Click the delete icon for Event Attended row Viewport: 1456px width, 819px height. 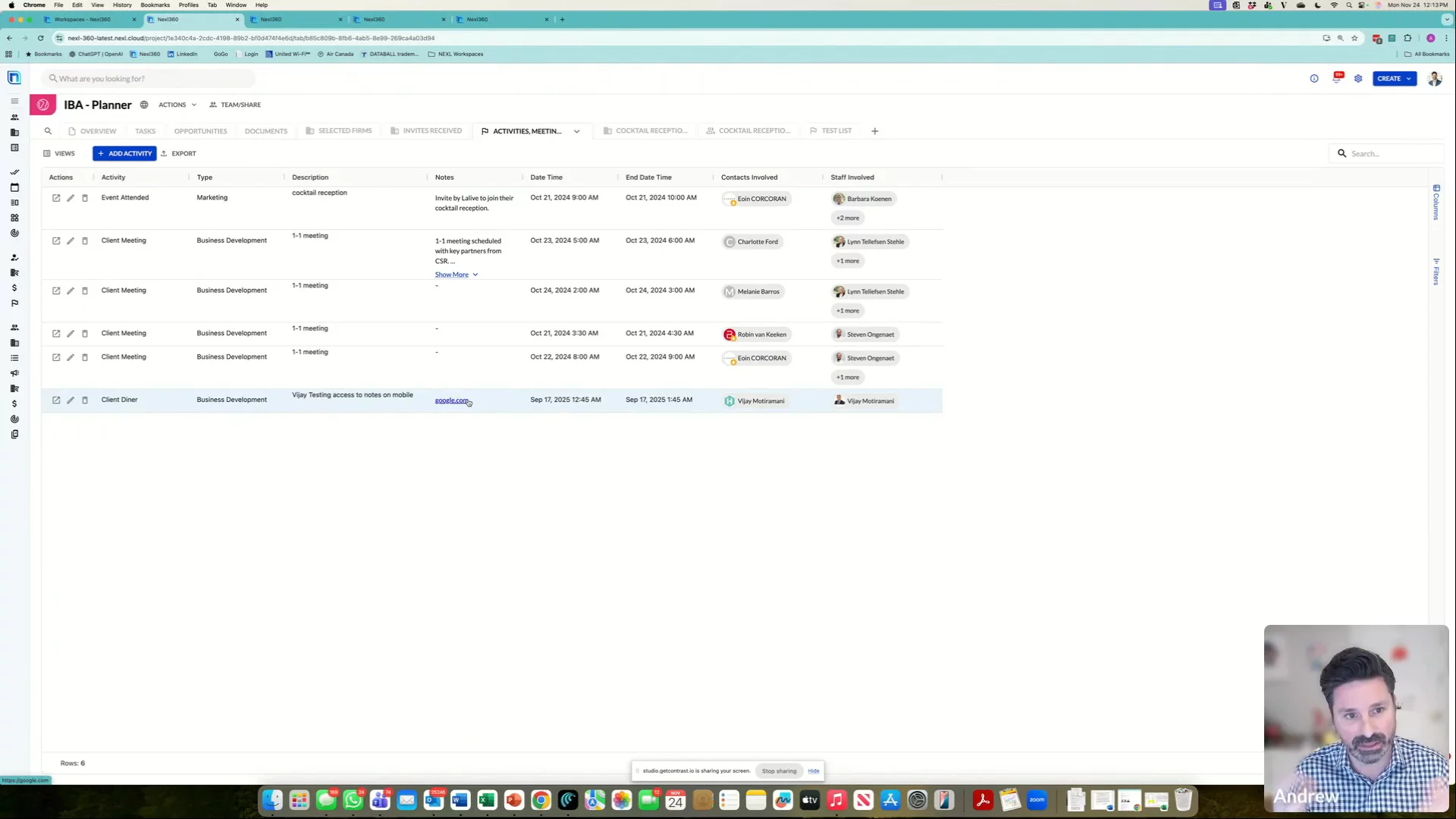(x=85, y=198)
